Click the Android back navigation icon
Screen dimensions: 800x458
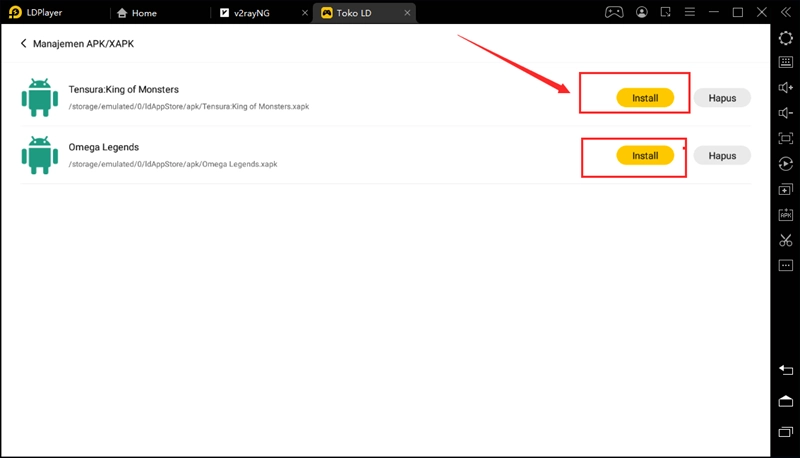click(x=786, y=370)
